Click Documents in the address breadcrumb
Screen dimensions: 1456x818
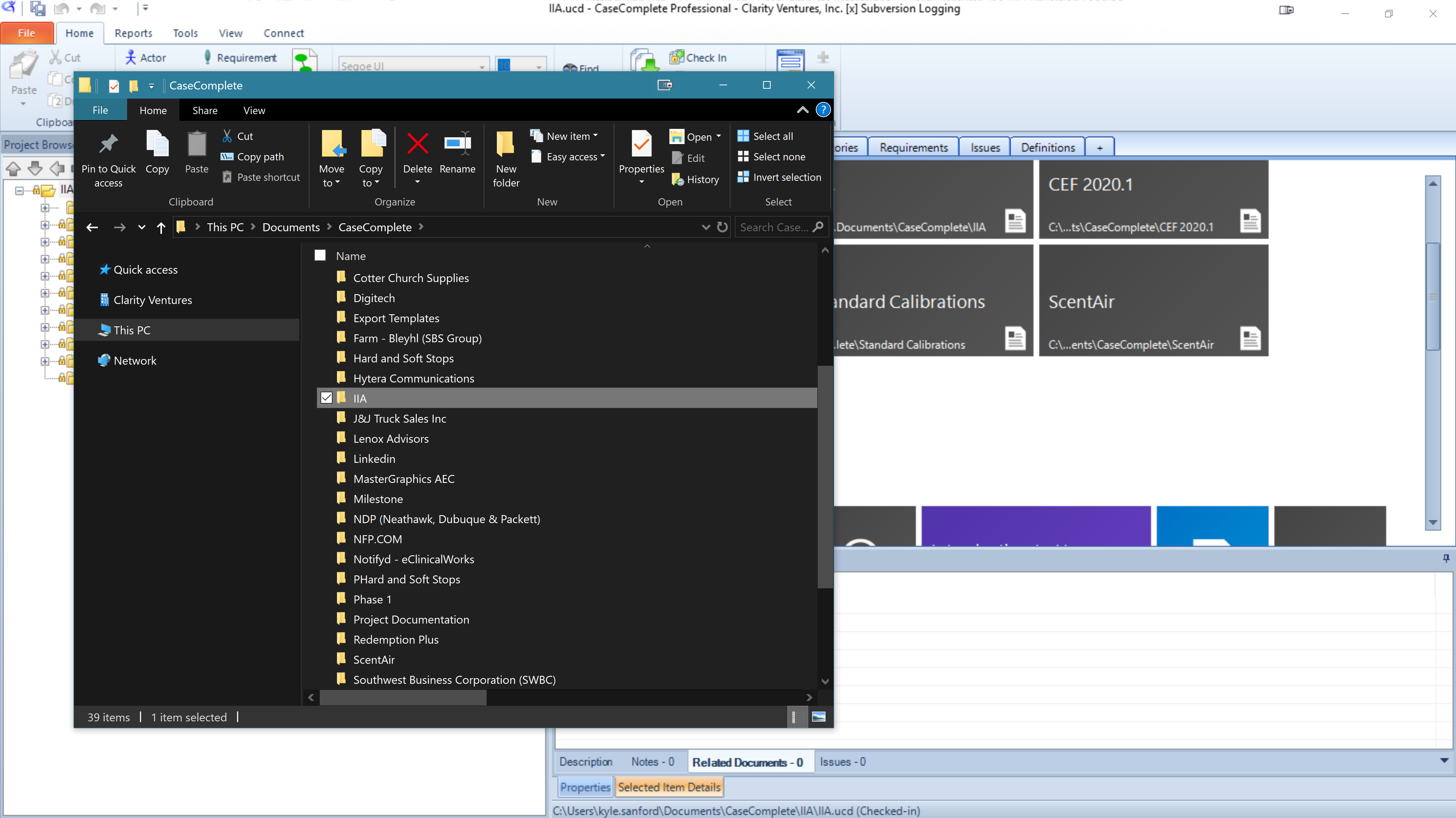coord(291,227)
